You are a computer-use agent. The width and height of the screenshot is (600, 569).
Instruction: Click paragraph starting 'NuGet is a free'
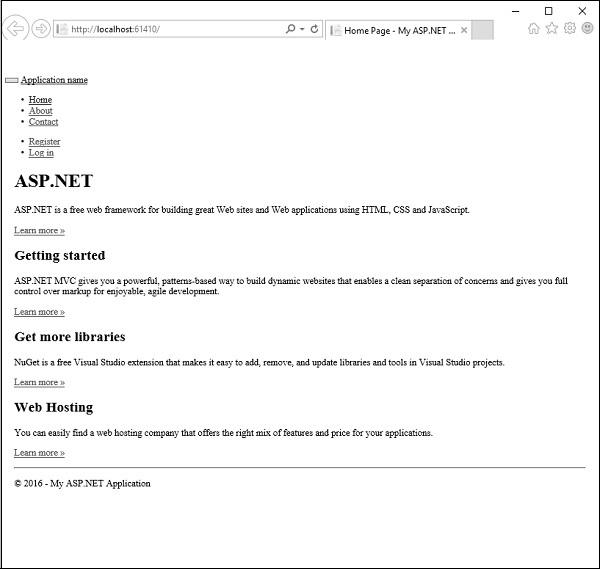pyautogui.click(x=259, y=362)
